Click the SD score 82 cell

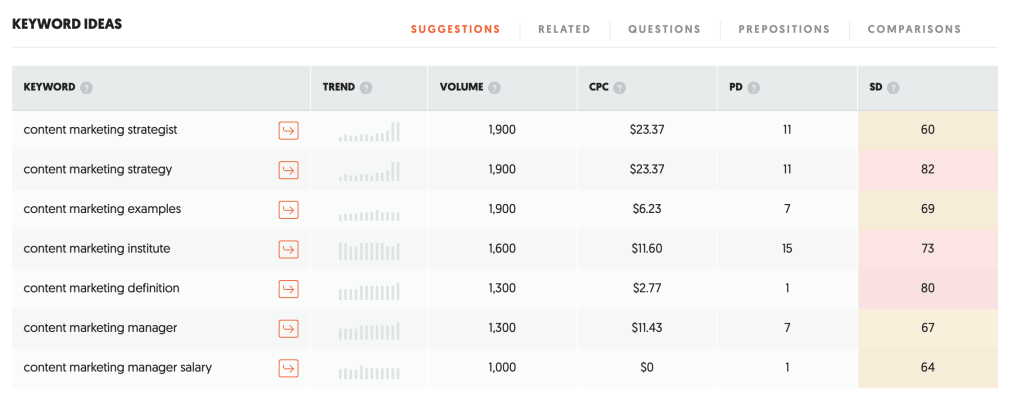point(927,170)
